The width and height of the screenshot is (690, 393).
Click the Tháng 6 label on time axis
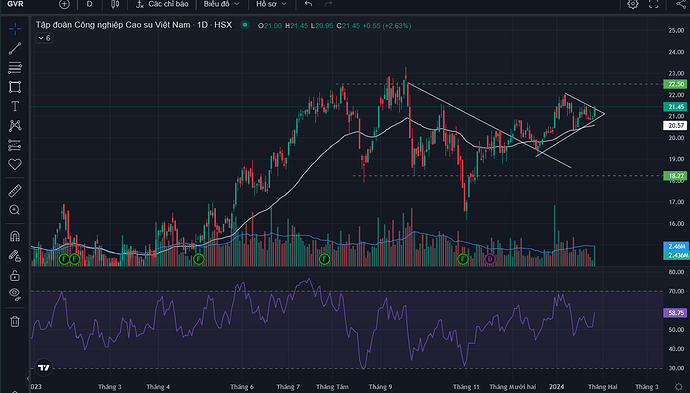coord(242,387)
